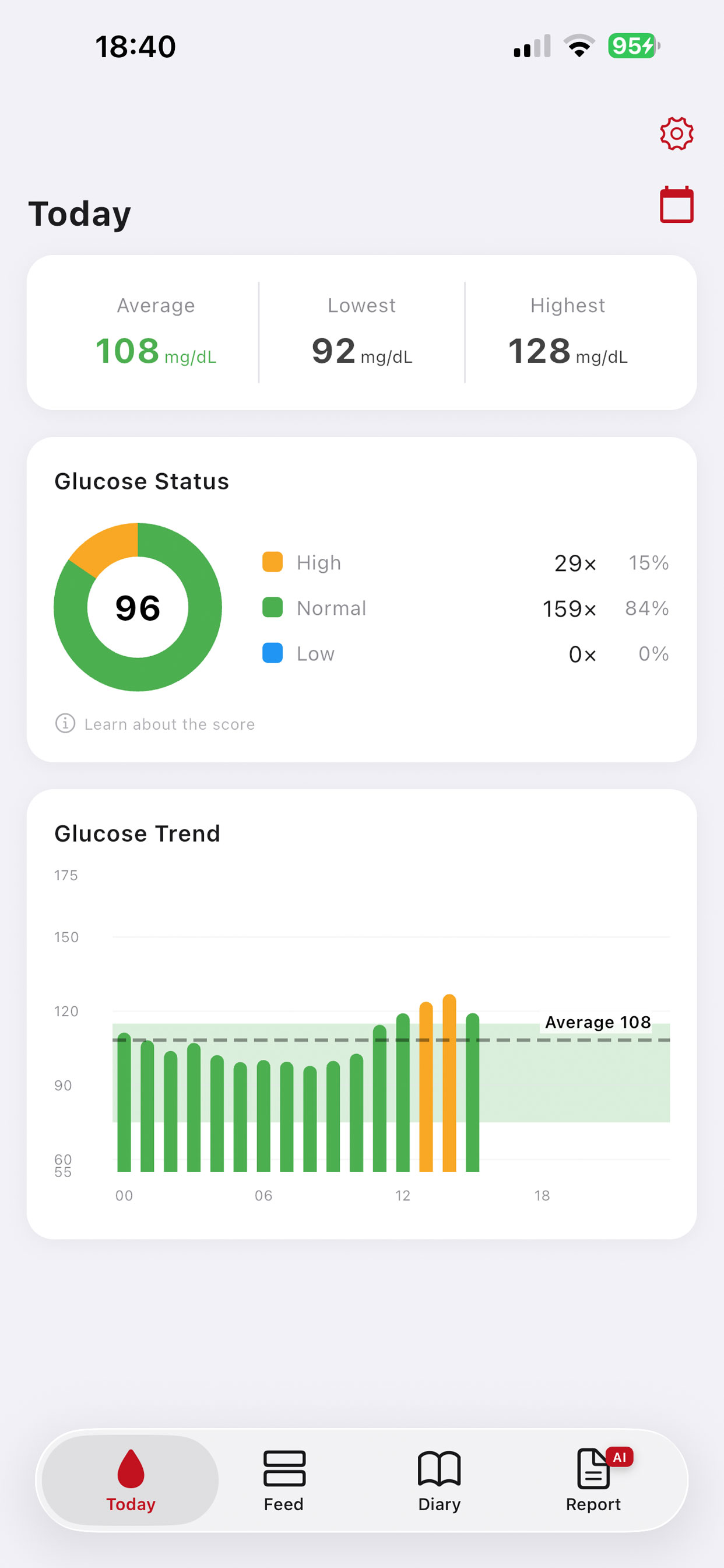
Task: Select the orange High legend swatch
Action: click(x=273, y=562)
